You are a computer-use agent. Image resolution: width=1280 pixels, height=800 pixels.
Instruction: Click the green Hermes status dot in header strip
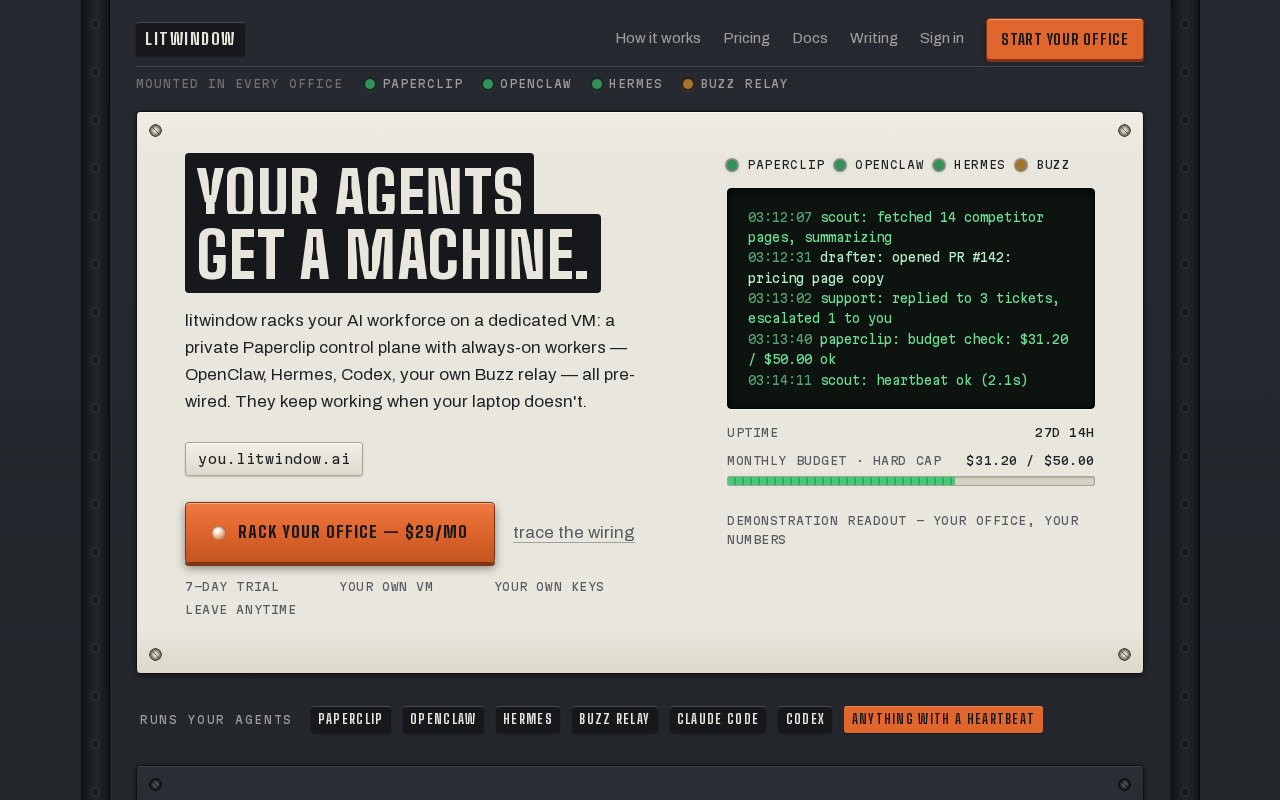[x=597, y=84]
